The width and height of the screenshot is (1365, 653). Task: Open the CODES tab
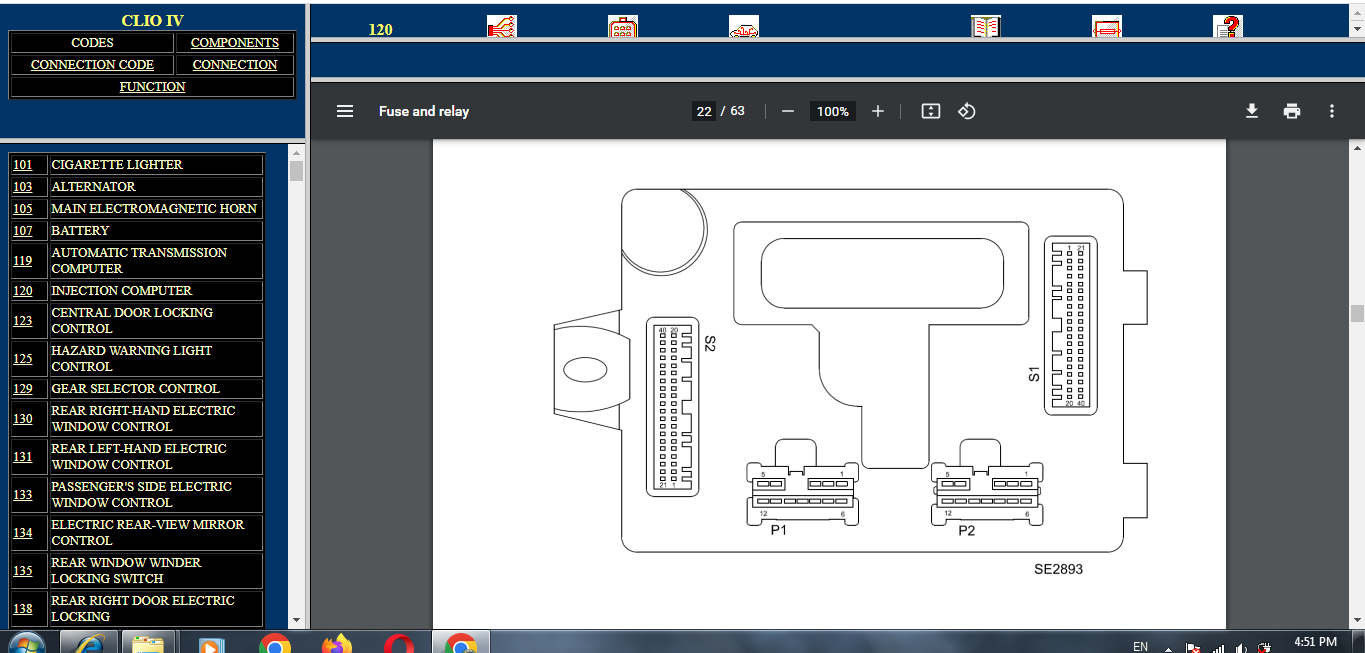[92, 43]
